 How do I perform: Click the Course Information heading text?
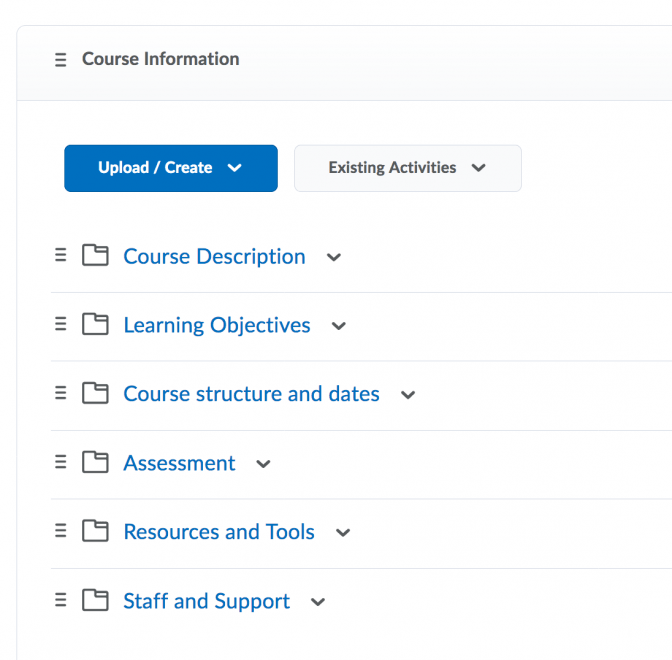160,59
